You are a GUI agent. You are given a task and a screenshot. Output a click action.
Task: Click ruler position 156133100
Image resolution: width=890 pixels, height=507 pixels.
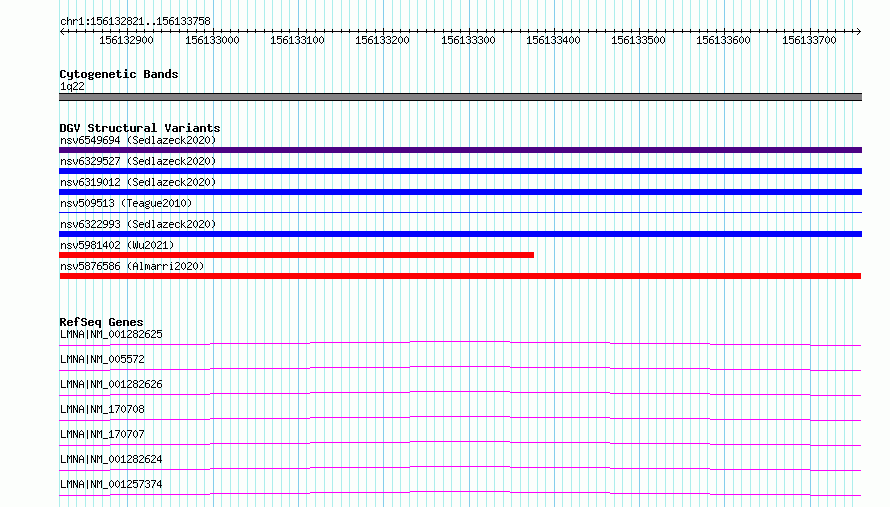pos(297,40)
